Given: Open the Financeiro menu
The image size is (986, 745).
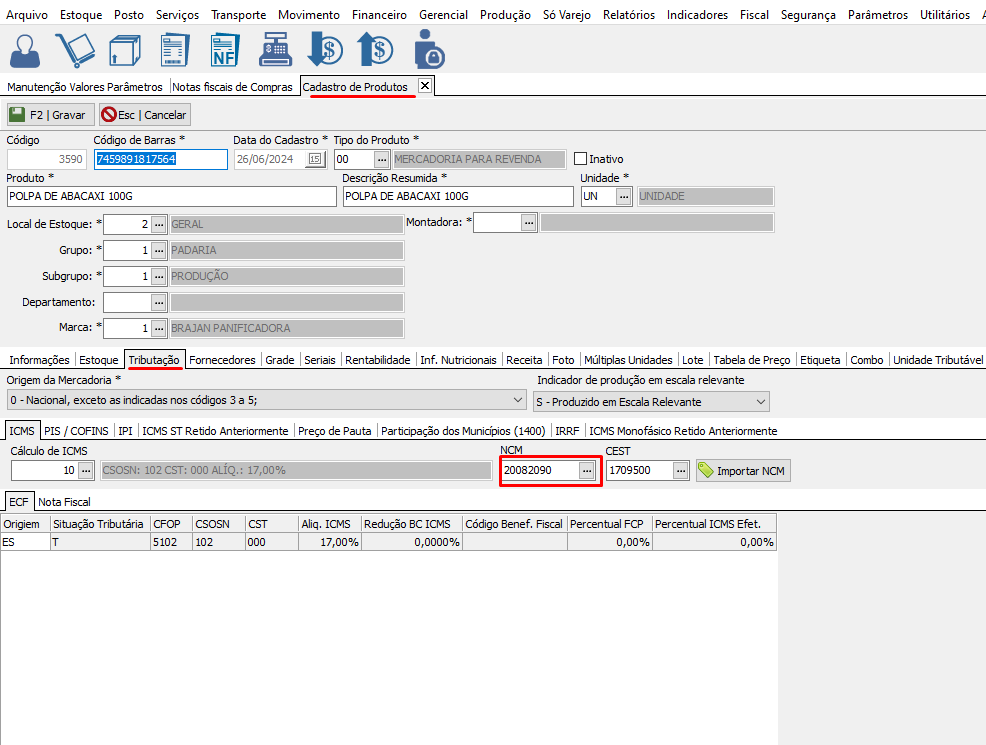Looking at the screenshot, I should 379,15.
